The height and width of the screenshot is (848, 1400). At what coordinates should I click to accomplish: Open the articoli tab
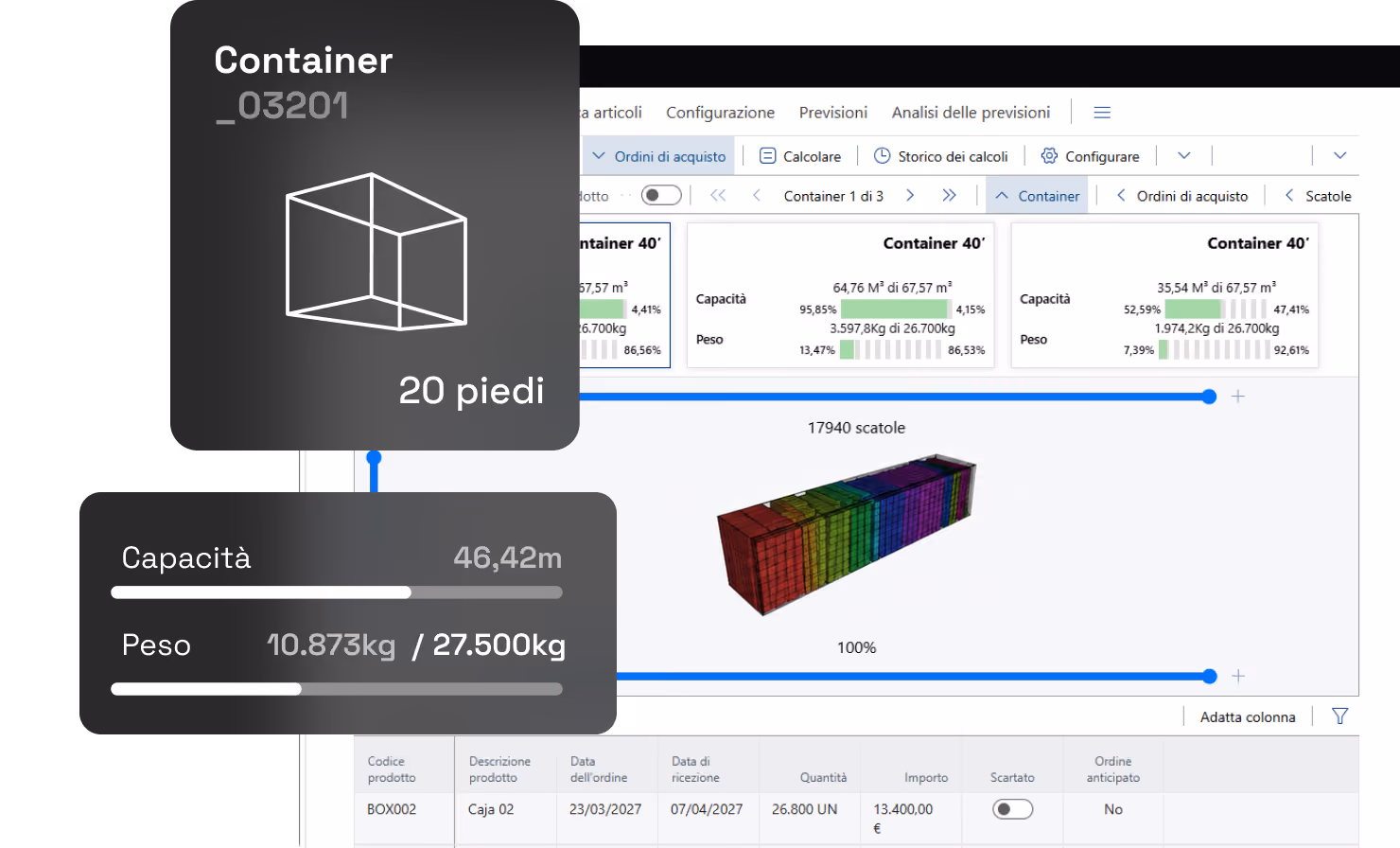tap(612, 113)
